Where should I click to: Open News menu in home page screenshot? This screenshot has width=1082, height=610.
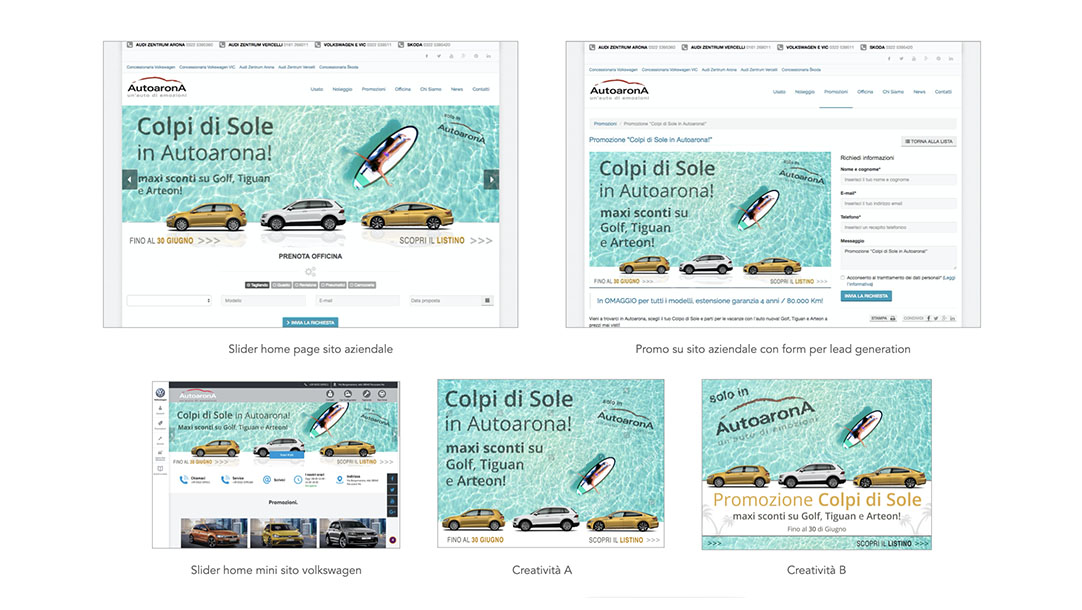[x=457, y=89]
